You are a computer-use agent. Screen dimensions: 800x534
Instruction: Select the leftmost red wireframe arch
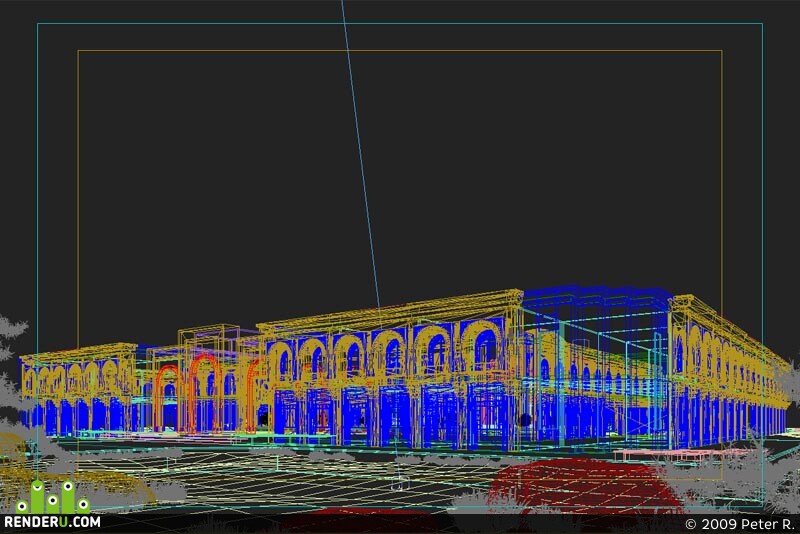[167, 398]
